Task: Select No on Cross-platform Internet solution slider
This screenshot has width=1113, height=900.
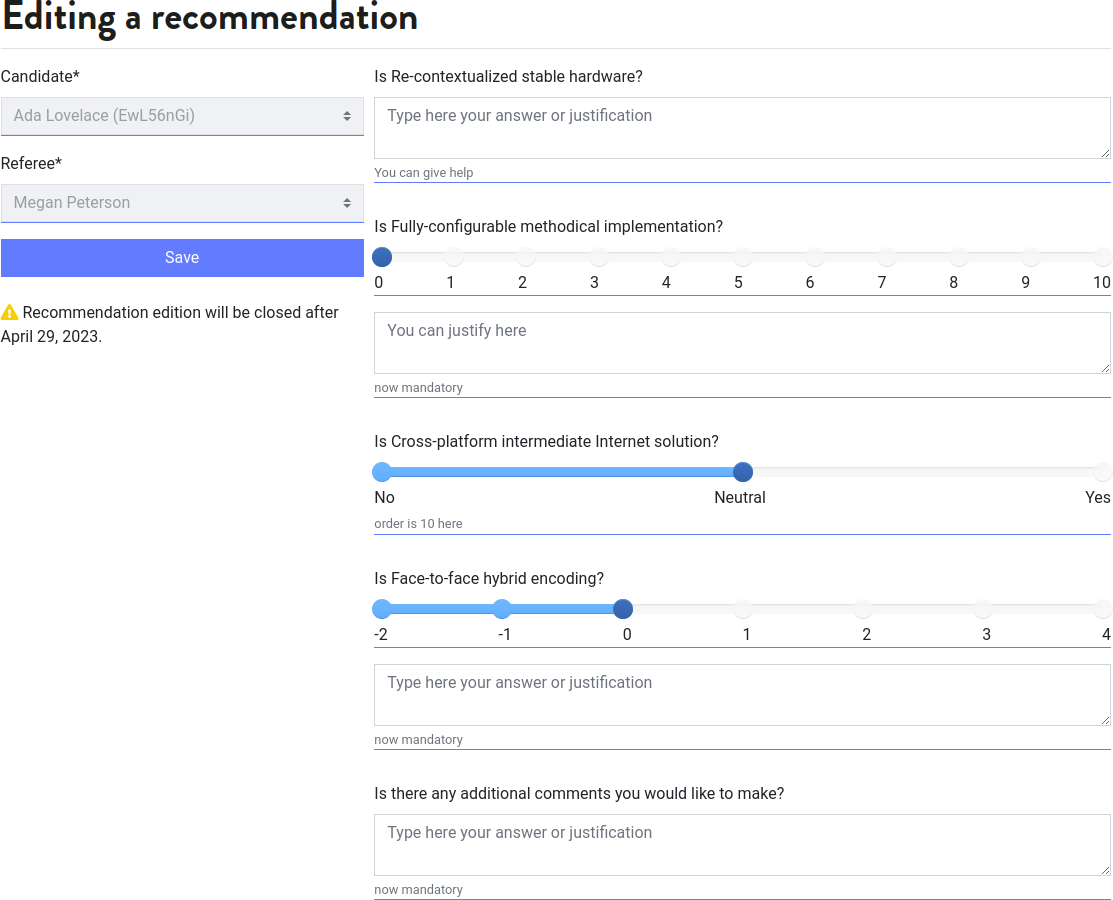Action: pyautogui.click(x=382, y=472)
